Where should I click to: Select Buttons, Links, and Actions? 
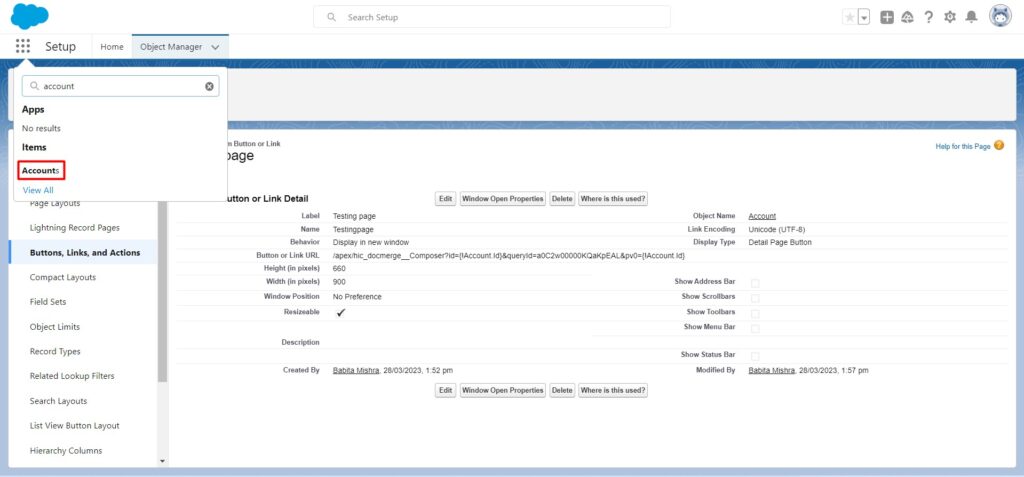point(85,253)
